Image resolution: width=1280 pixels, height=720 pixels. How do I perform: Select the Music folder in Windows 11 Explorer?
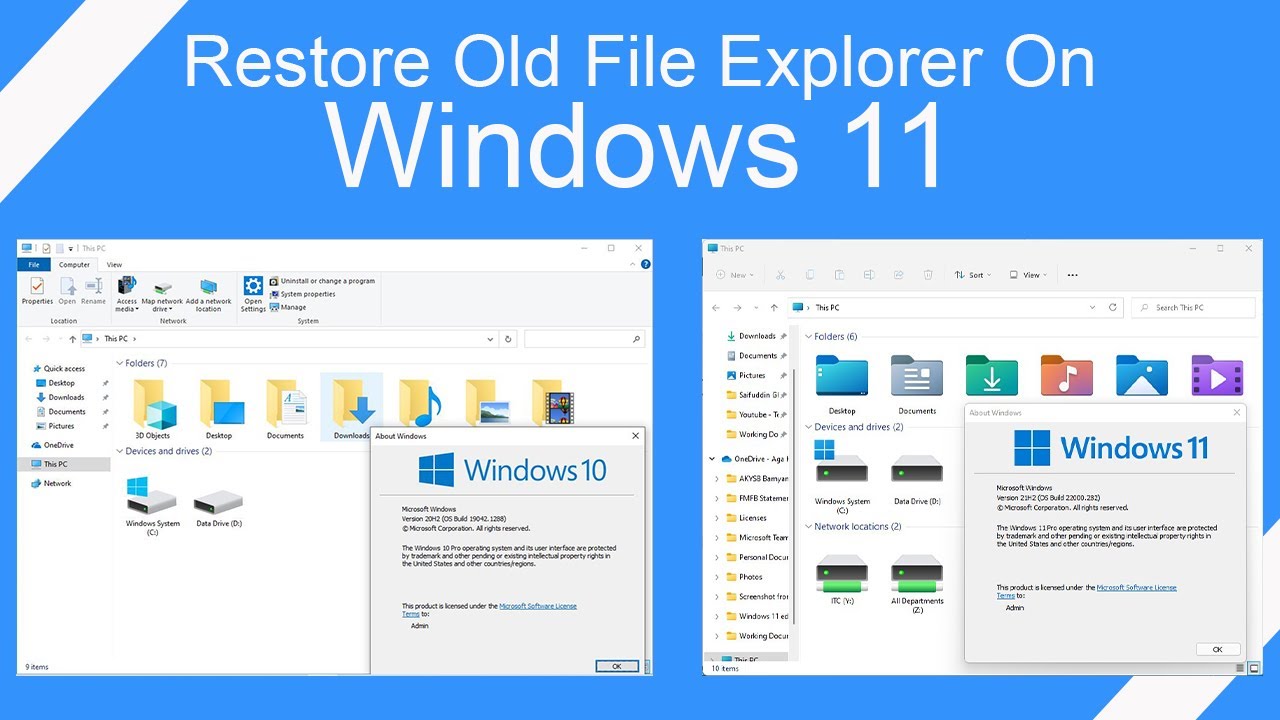click(x=1067, y=376)
